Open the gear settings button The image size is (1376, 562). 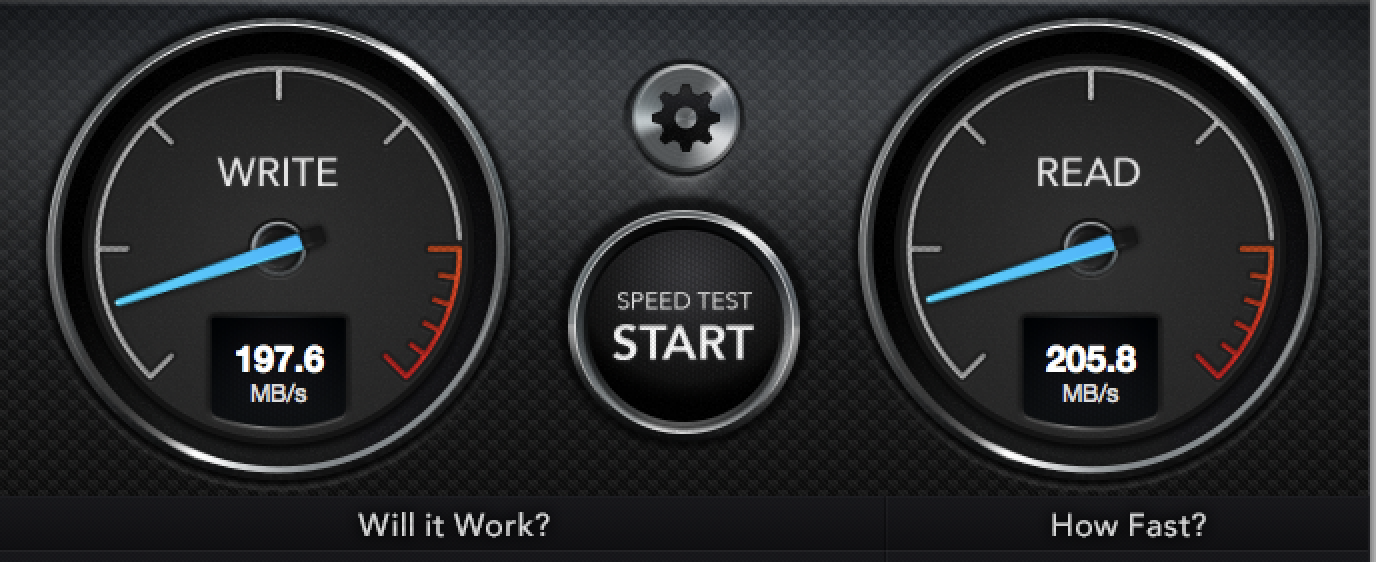pos(685,117)
